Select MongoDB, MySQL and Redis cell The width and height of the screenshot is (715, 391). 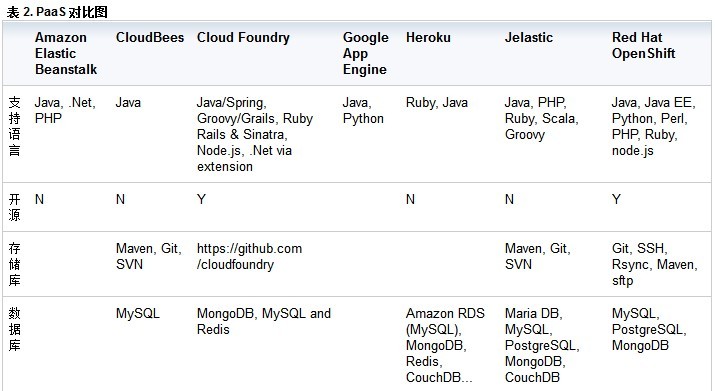coord(264,322)
